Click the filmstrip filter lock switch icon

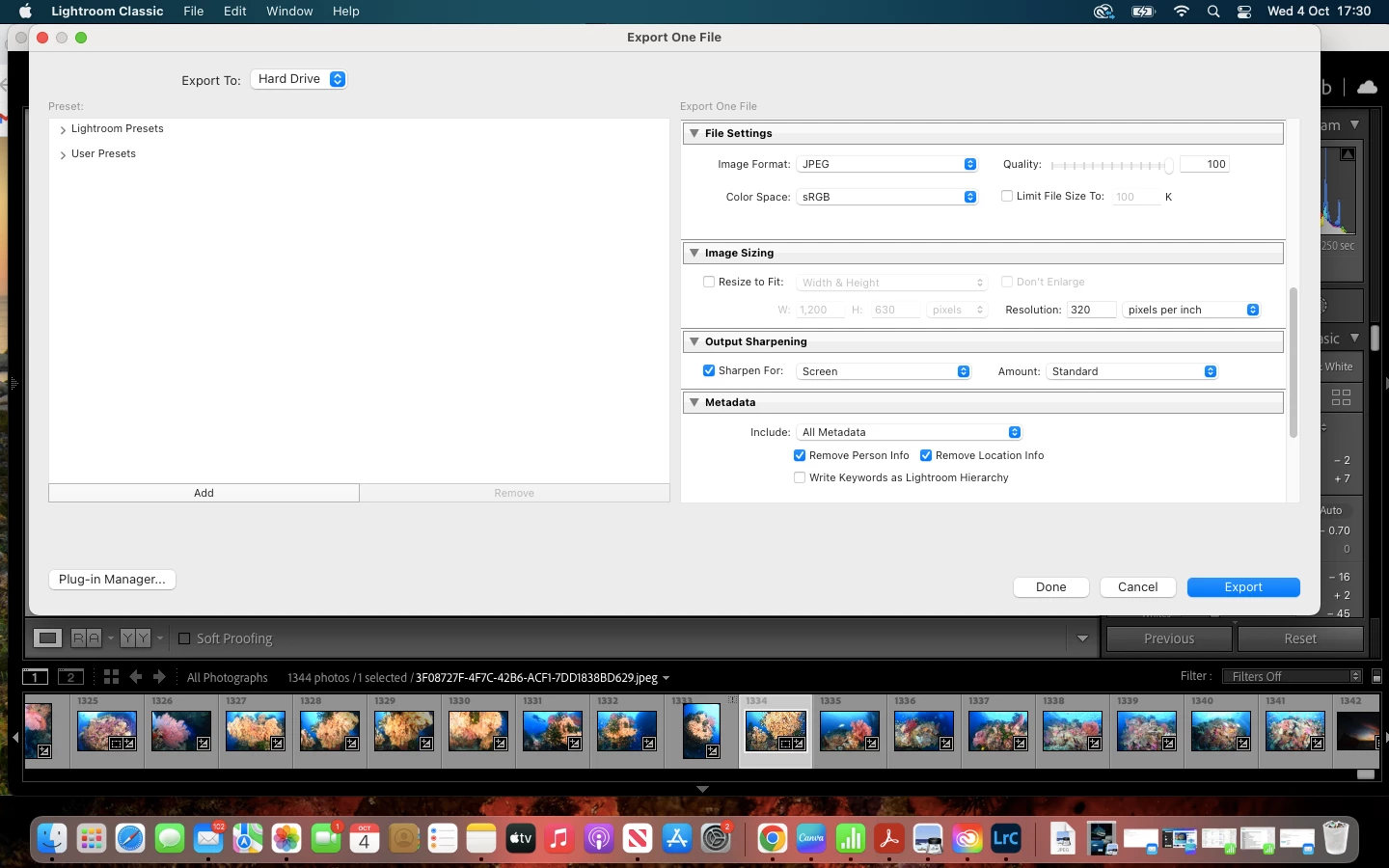tap(1376, 677)
